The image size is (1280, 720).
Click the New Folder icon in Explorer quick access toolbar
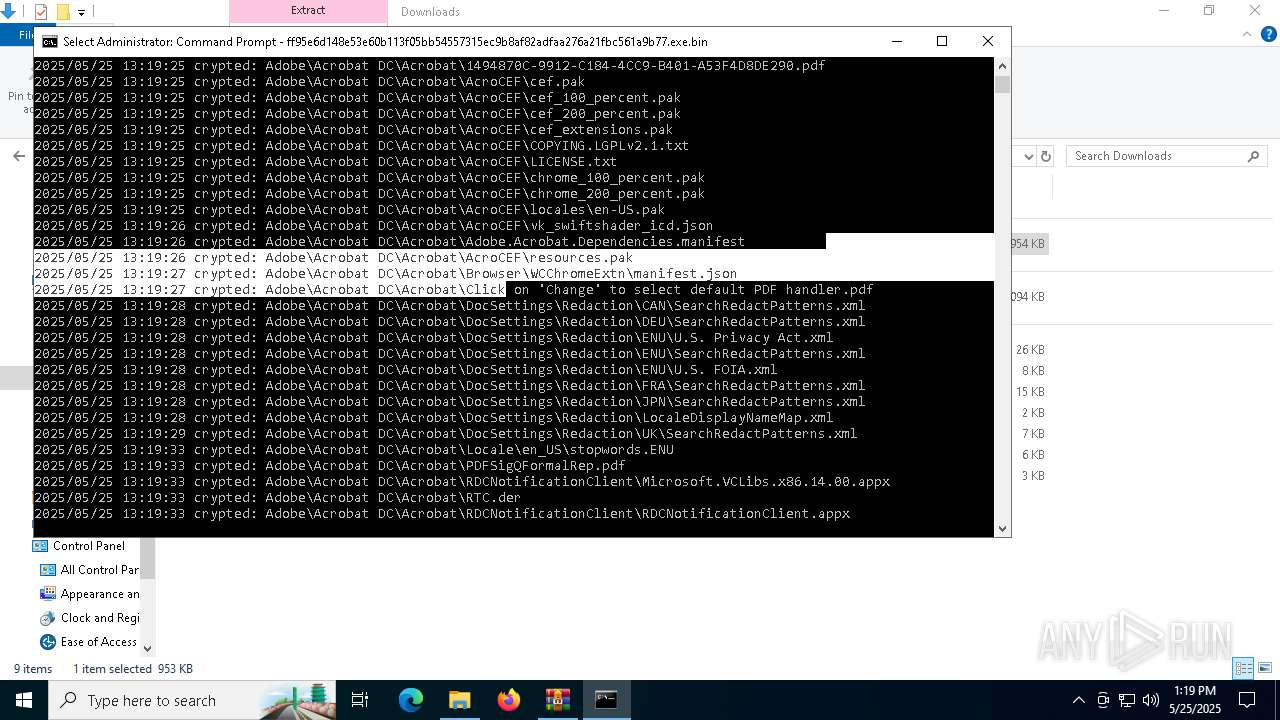[x=63, y=12]
